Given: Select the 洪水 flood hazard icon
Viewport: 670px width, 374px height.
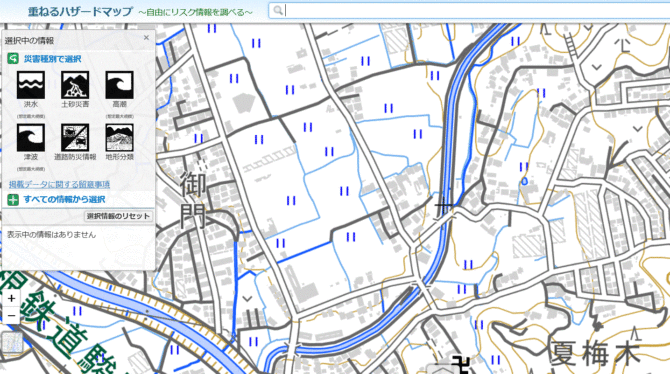Looking at the screenshot, I should pos(31,85).
